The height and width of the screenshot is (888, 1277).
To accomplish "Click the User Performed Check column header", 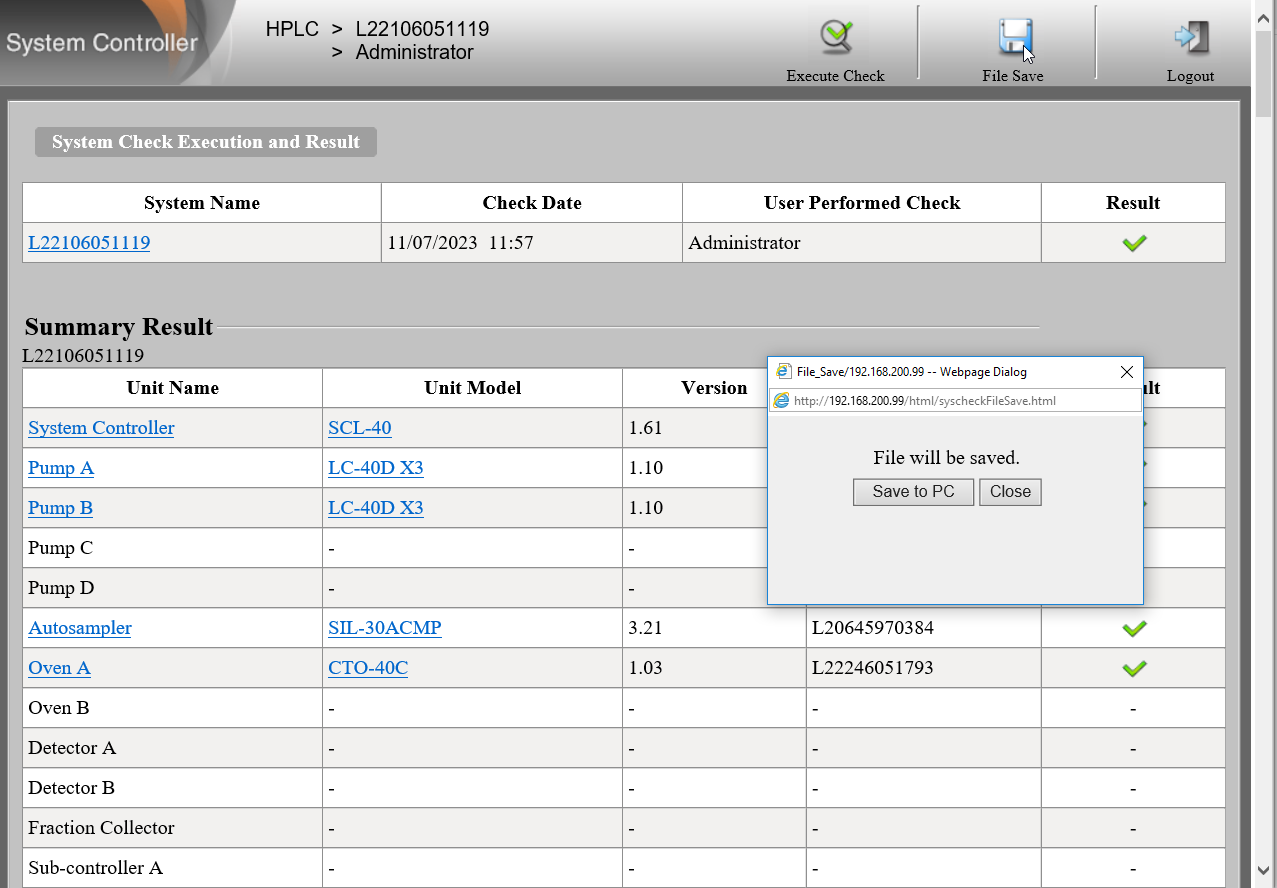I will [862, 203].
